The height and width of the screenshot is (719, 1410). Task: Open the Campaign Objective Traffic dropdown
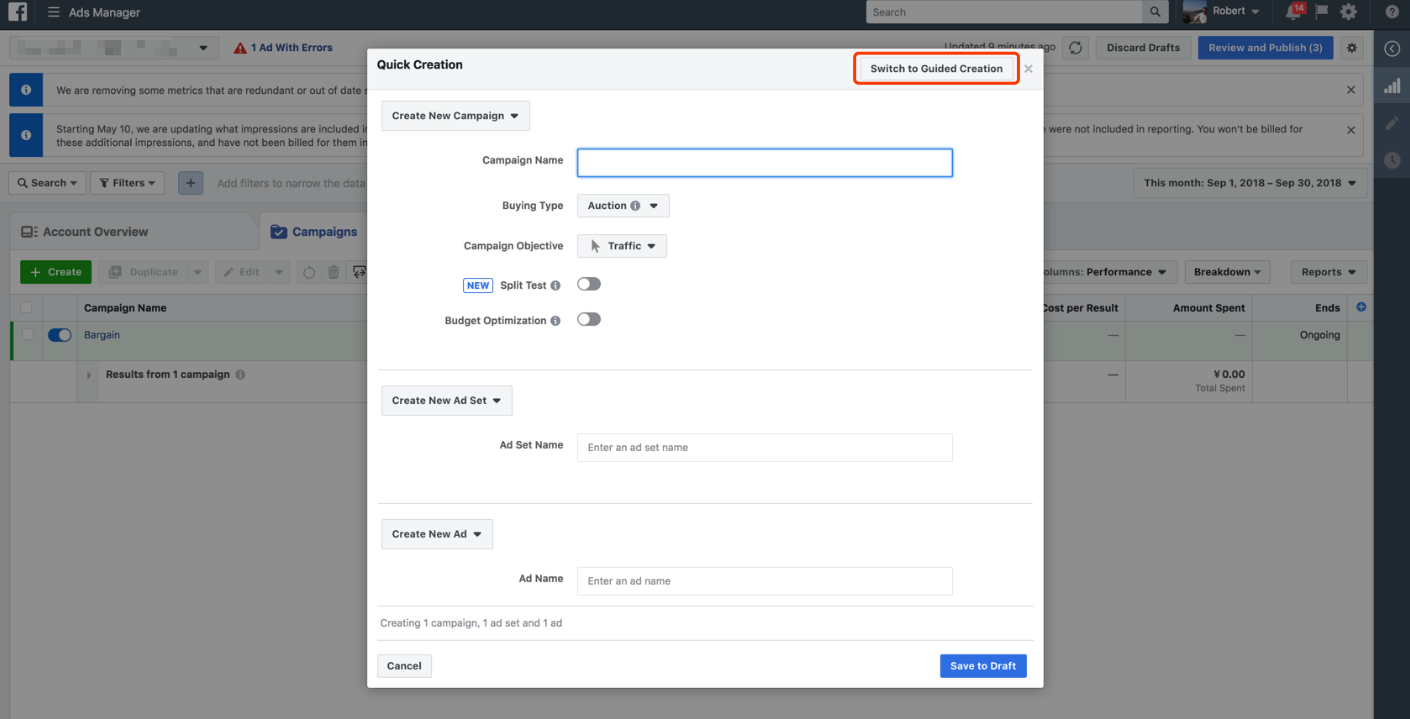pos(622,246)
